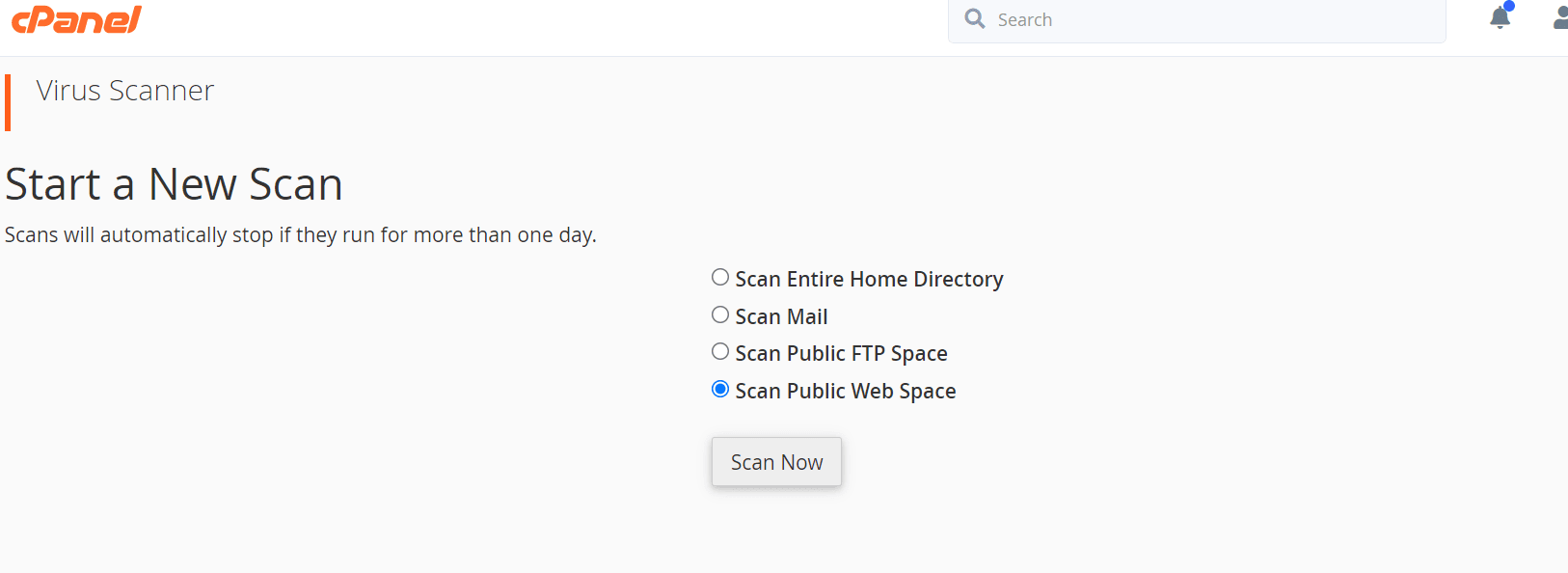This screenshot has height=573, width=1568.
Task: Click the 'Scan Public Web Space' label text
Action: coord(846,392)
